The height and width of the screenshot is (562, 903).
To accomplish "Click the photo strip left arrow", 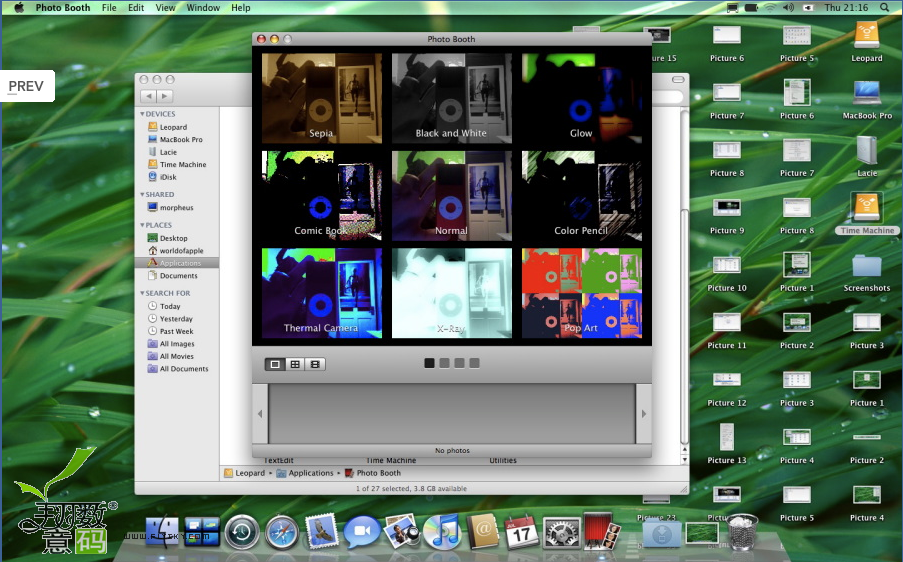I will tap(260, 413).
